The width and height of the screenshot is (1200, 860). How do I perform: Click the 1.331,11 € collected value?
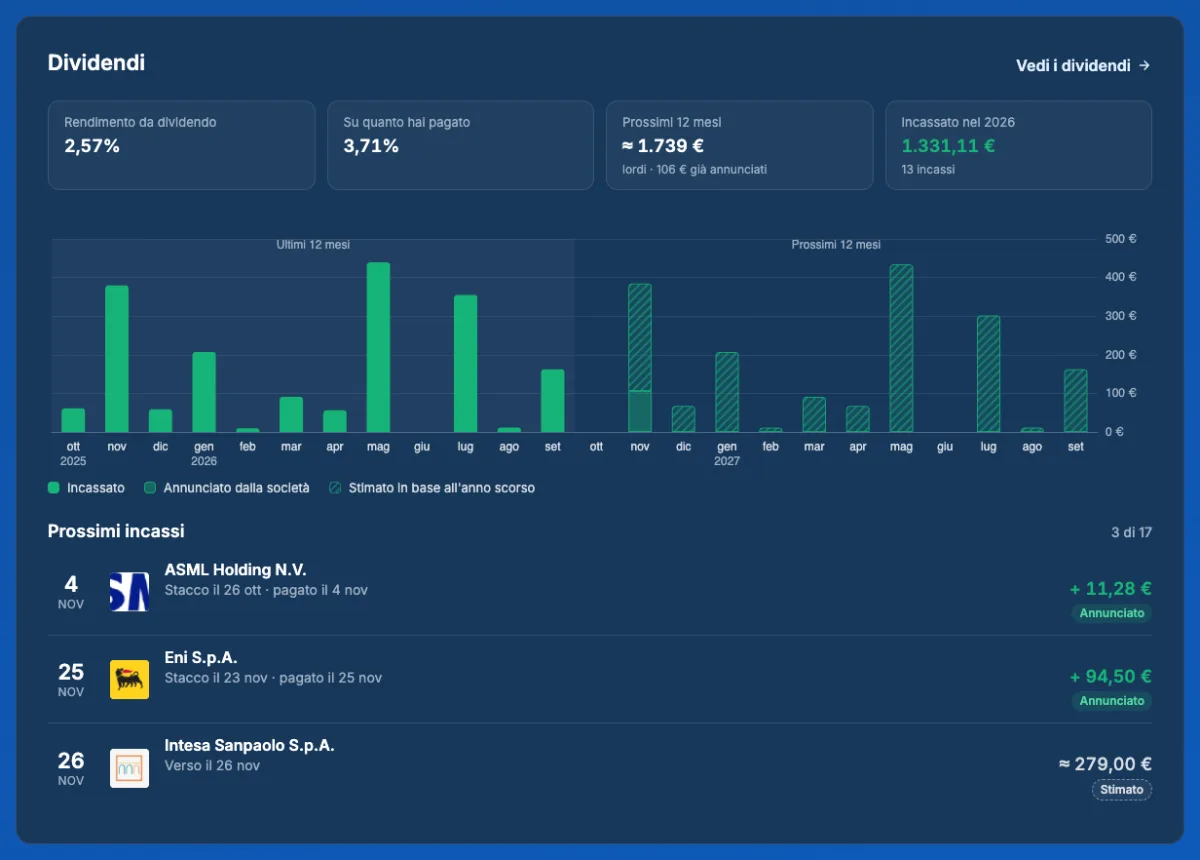948,146
